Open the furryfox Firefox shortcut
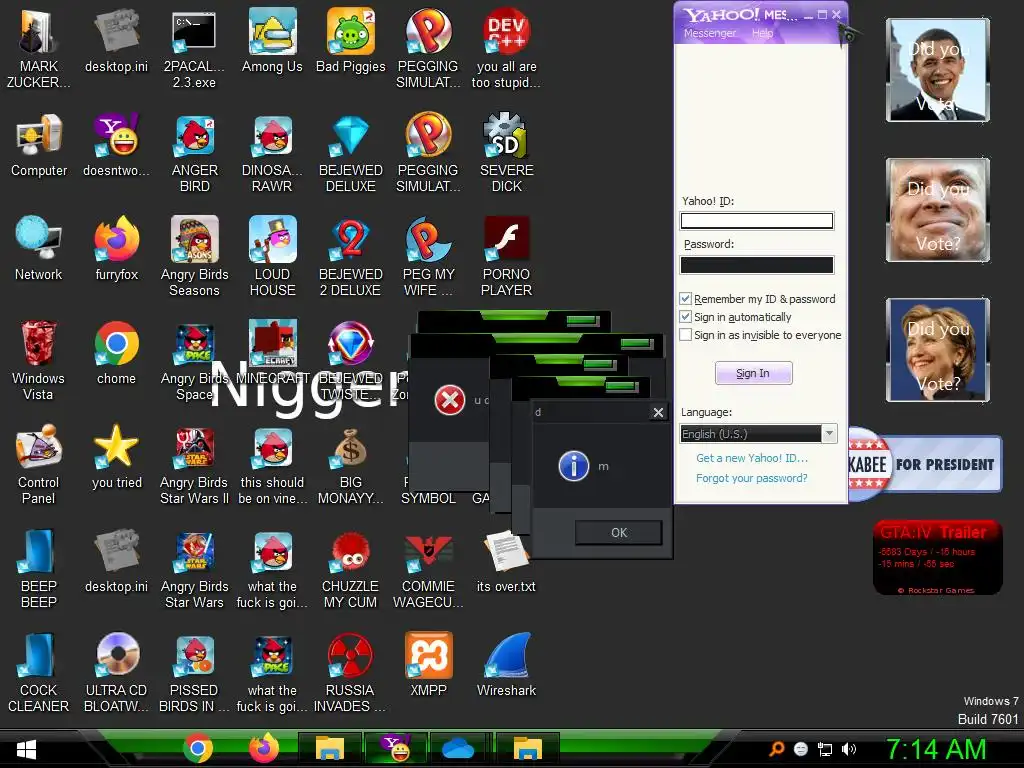The height and width of the screenshot is (768, 1024). tap(116, 249)
